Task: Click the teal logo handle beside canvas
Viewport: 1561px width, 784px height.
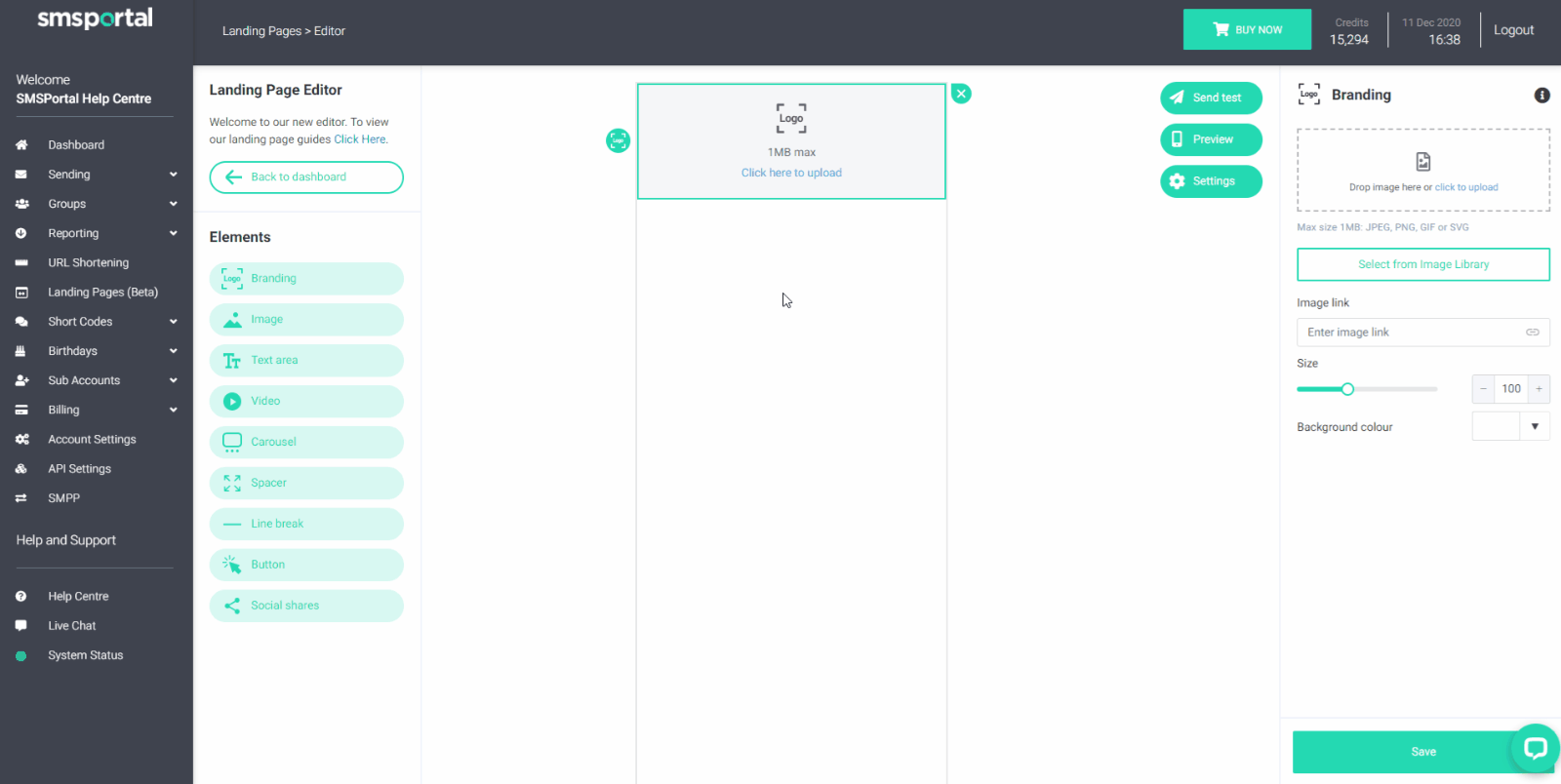Action: [619, 140]
